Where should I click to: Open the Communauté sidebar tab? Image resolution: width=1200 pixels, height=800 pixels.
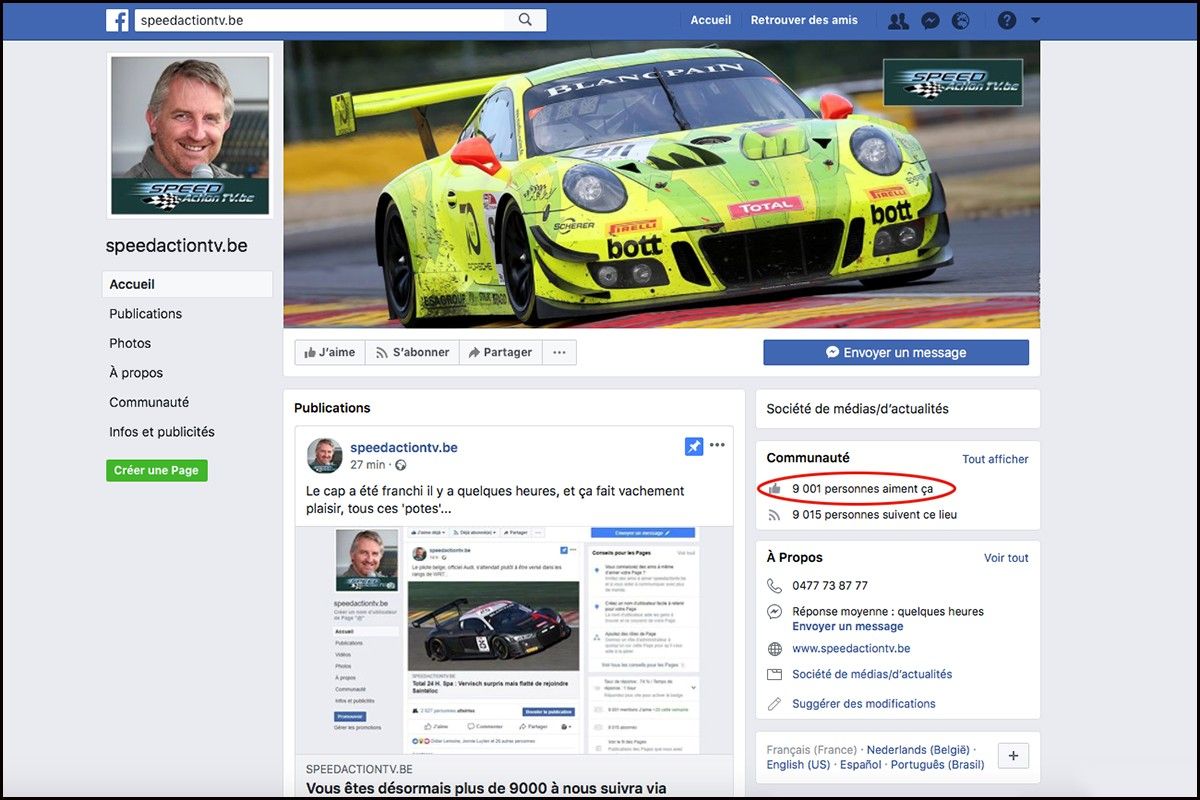[x=149, y=402]
